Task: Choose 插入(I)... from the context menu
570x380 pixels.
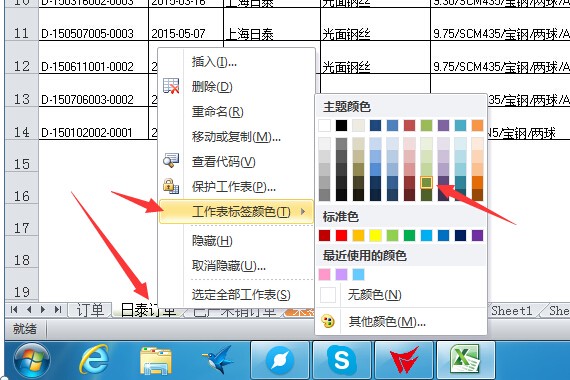Action: (x=214, y=62)
